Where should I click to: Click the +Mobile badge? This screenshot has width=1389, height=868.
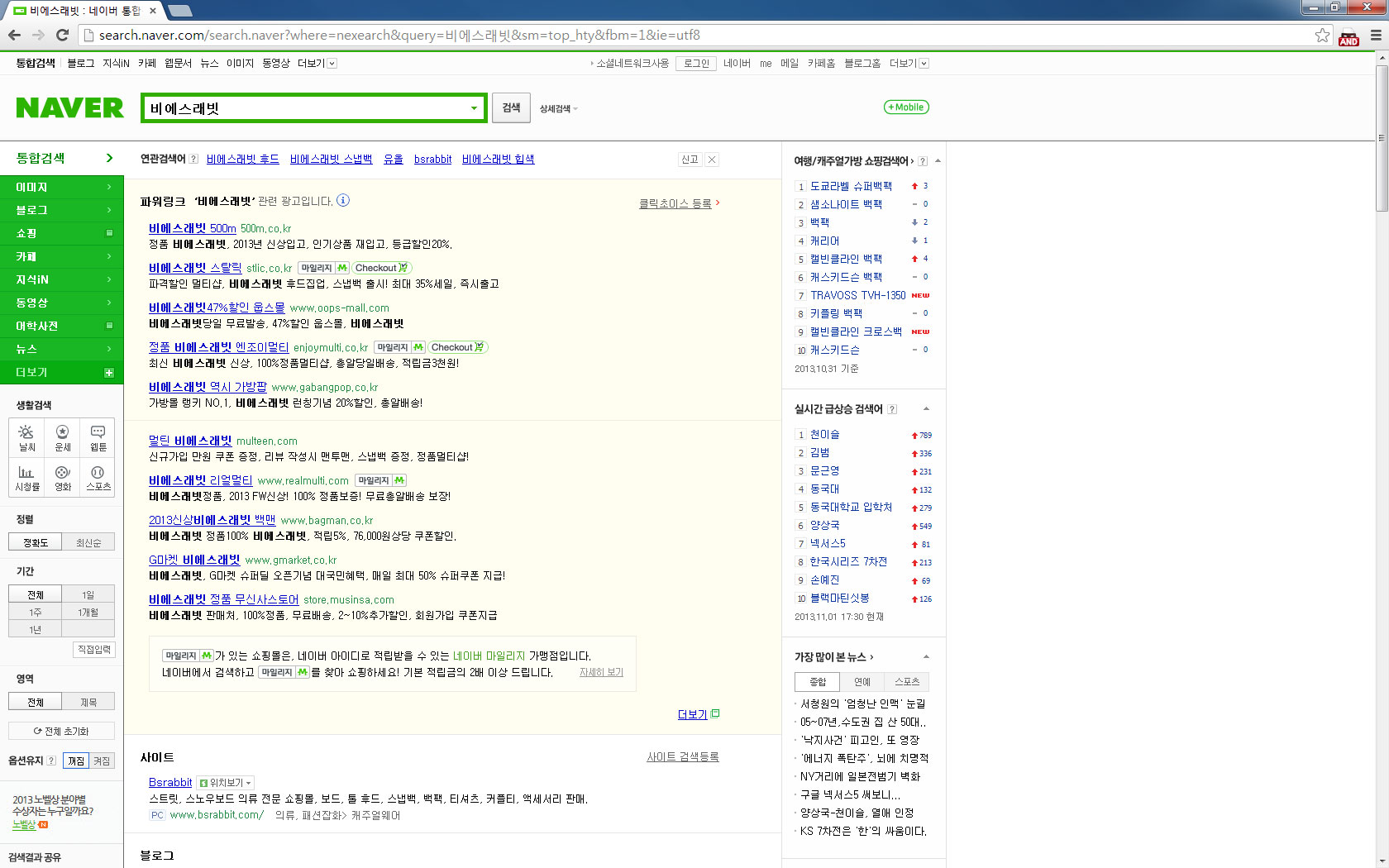906,107
